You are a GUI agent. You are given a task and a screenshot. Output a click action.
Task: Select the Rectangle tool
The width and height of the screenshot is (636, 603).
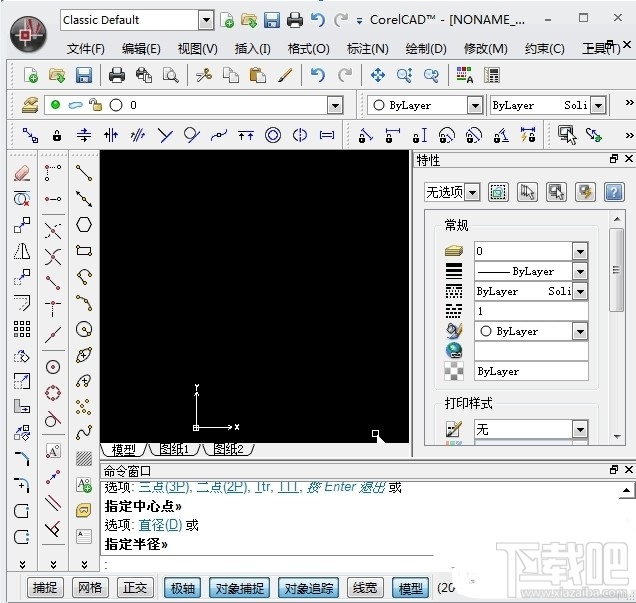[84, 251]
